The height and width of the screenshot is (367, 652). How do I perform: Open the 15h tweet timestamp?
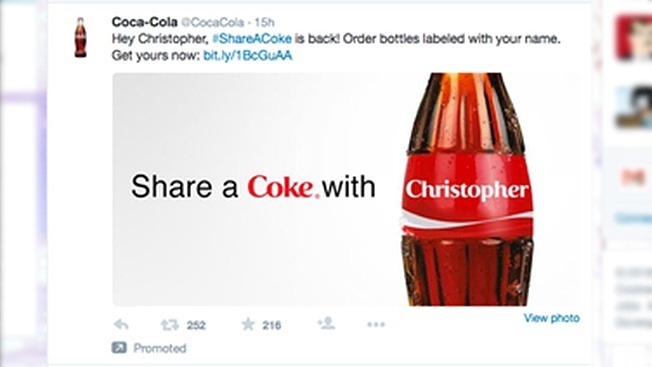[264, 22]
